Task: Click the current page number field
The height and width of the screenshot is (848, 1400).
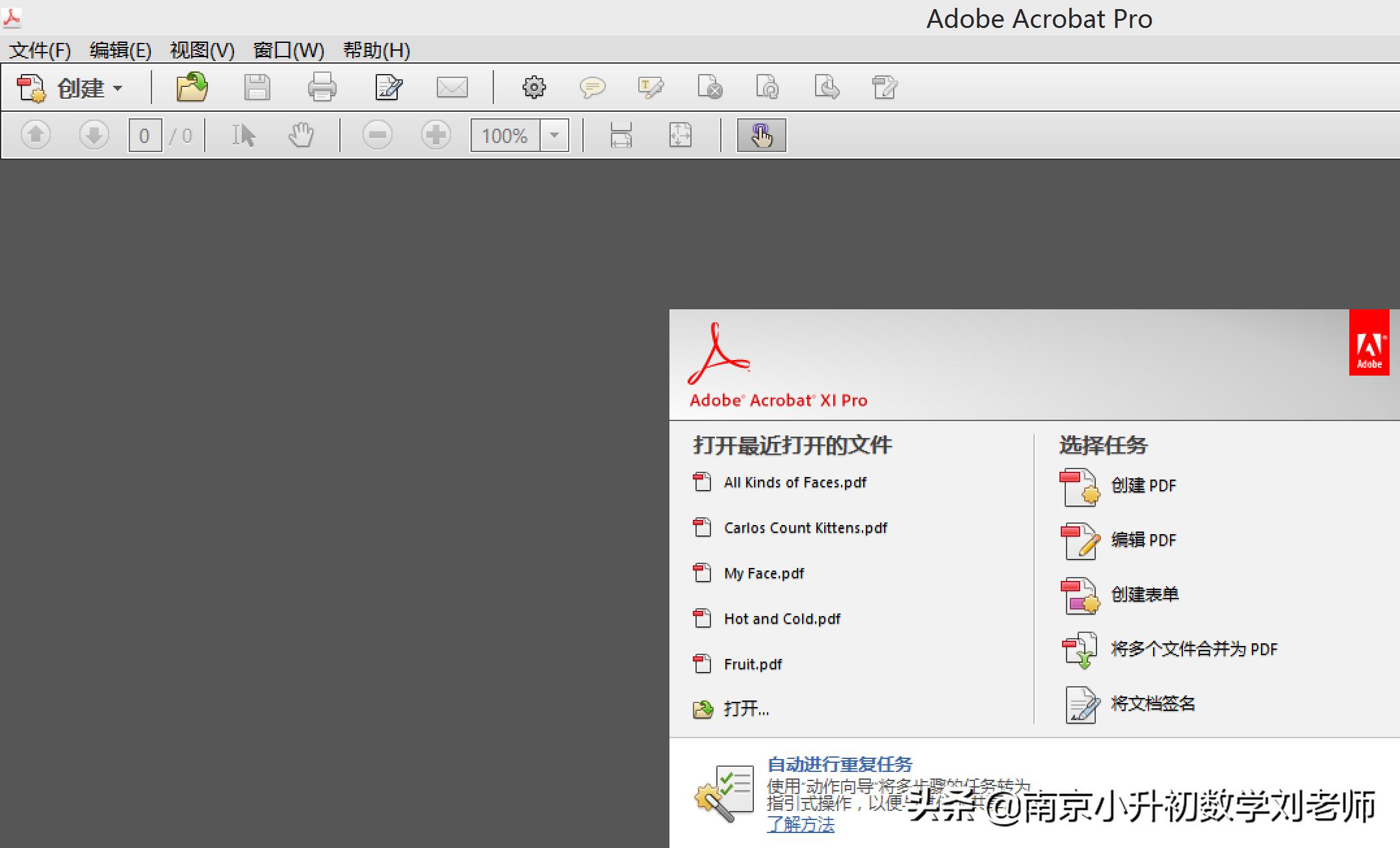Action: [x=144, y=135]
